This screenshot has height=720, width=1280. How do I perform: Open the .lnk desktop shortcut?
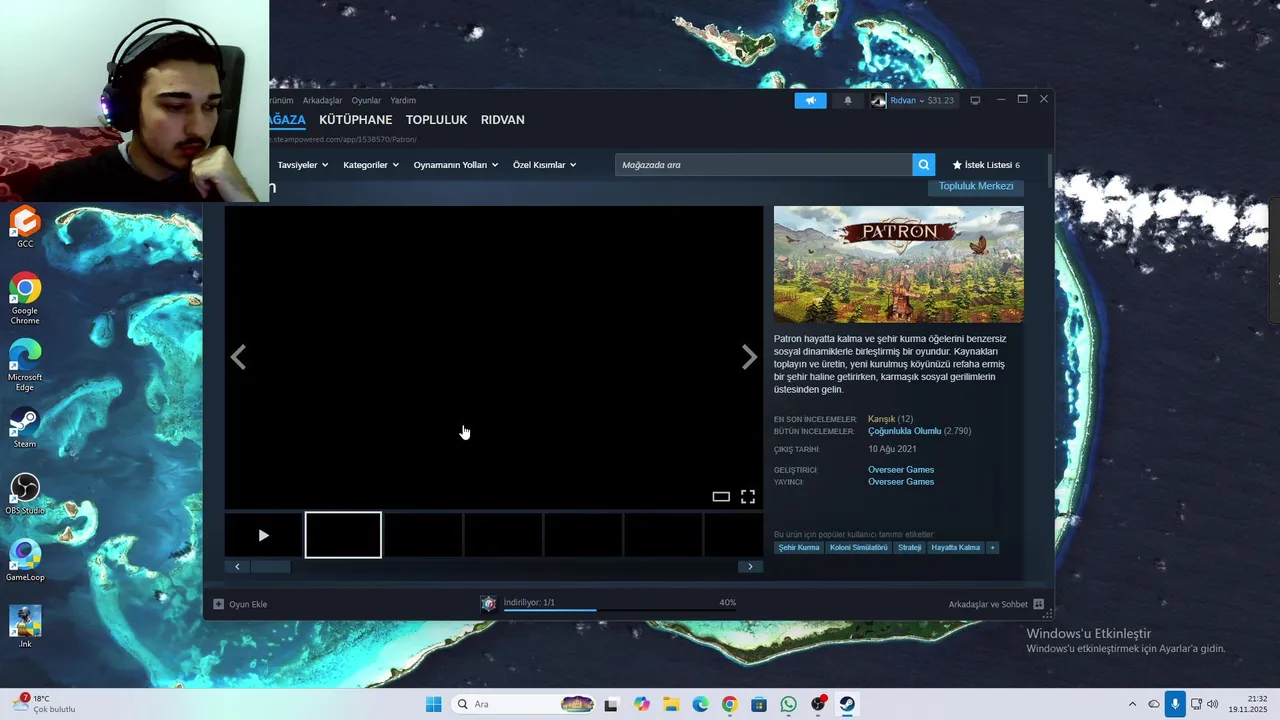tap(25, 627)
